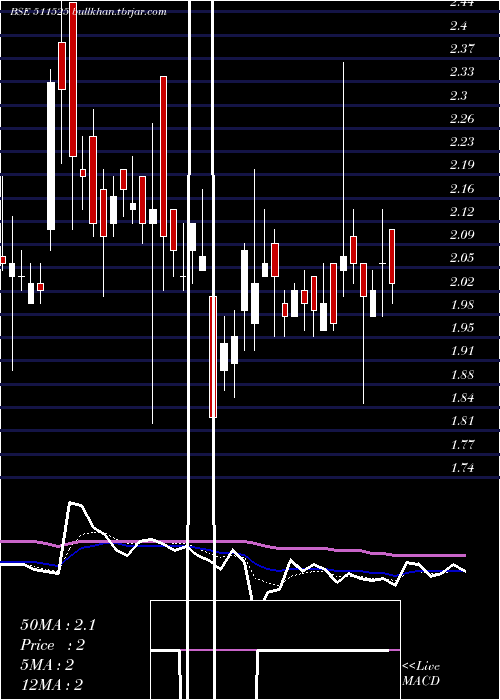
Task: Click the 2.02 price axis label
Action: tap(462, 281)
